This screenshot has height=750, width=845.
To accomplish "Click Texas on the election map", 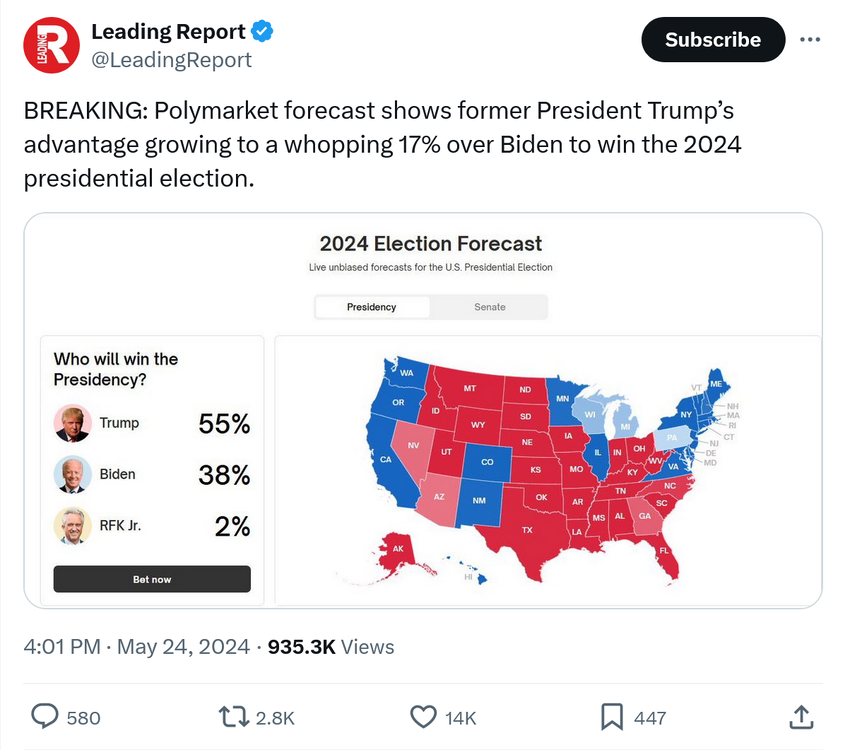I will 528,529.
